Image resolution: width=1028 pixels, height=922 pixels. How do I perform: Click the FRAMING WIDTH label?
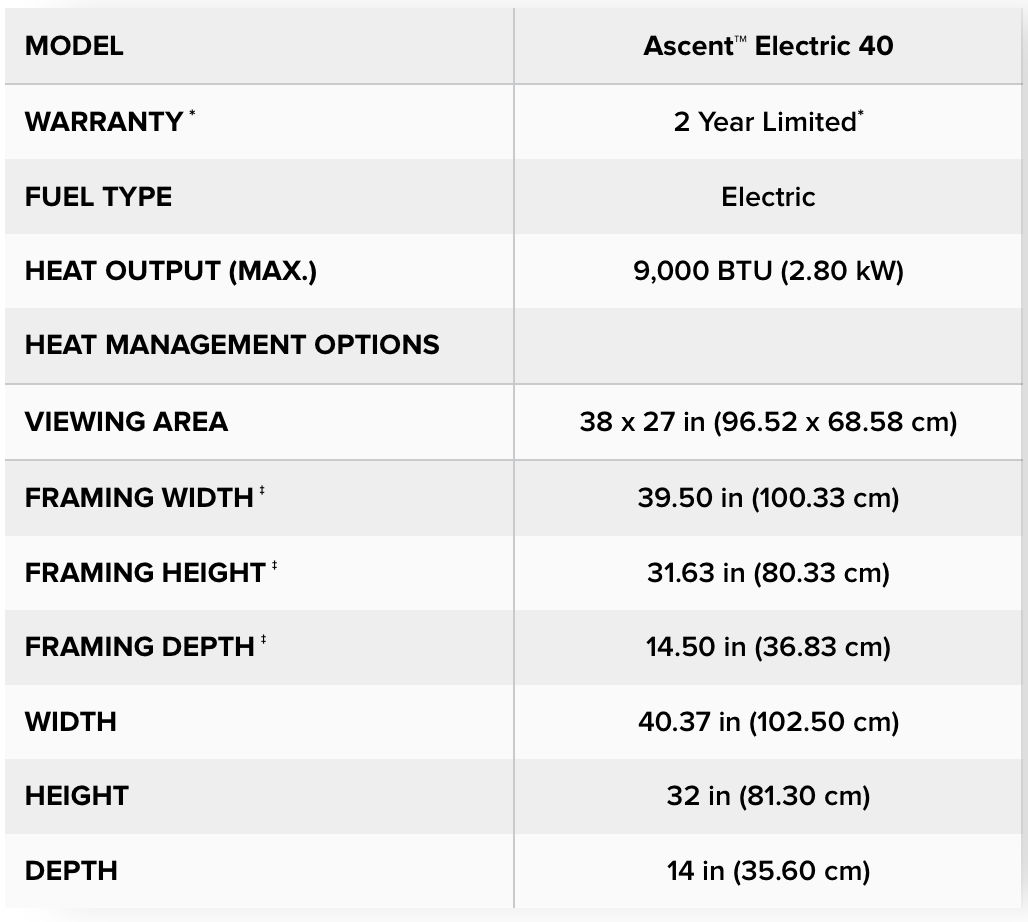[139, 497]
